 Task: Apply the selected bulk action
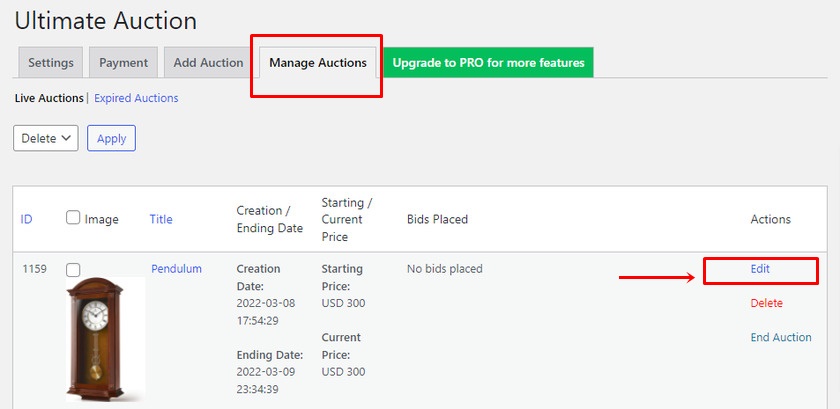[x=111, y=138]
